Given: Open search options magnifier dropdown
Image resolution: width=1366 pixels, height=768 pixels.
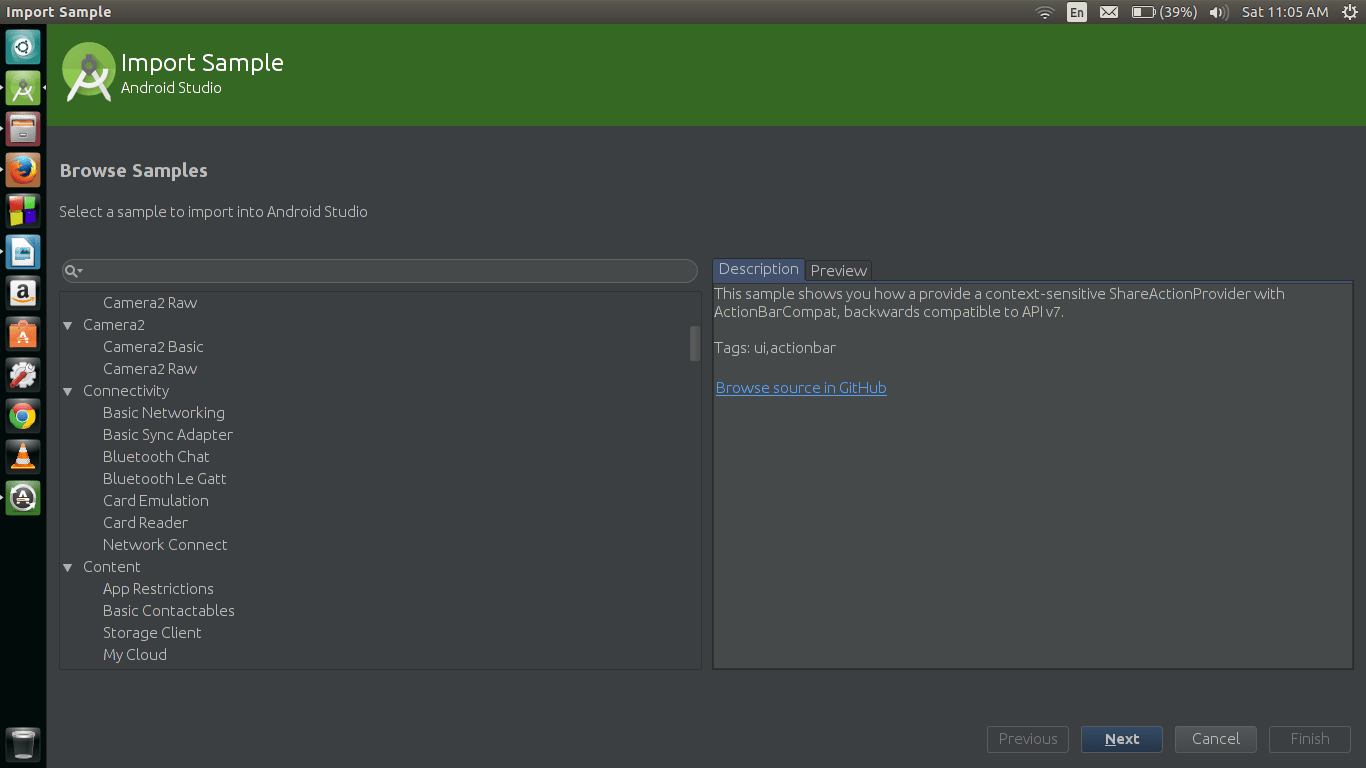Looking at the screenshot, I should pyautogui.click(x=73, y=271).
